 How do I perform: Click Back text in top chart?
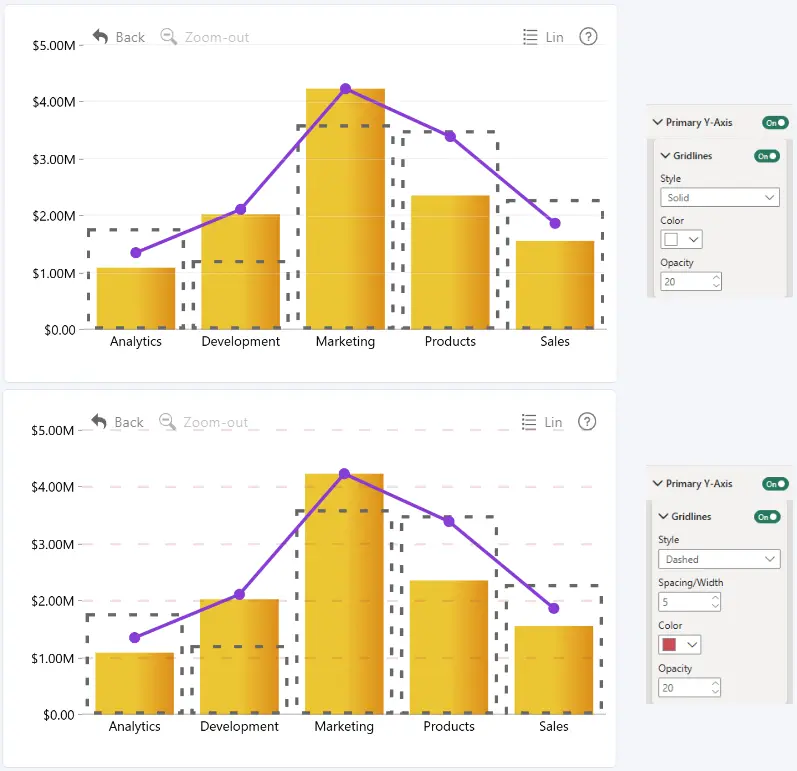[x=130, y=37]
